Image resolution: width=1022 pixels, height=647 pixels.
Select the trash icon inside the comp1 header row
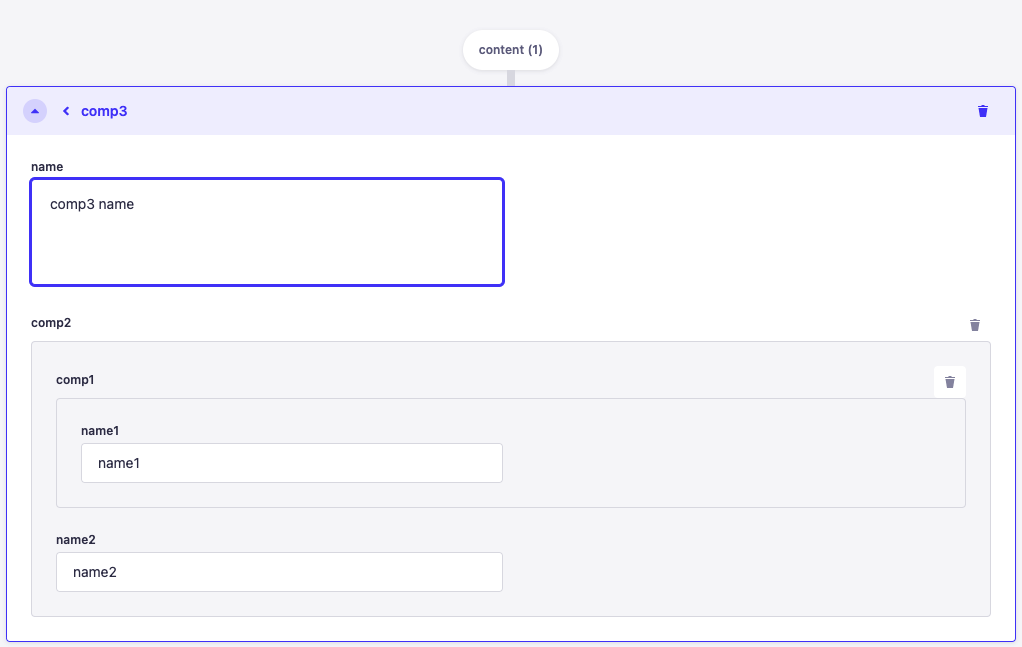(949, 381)
